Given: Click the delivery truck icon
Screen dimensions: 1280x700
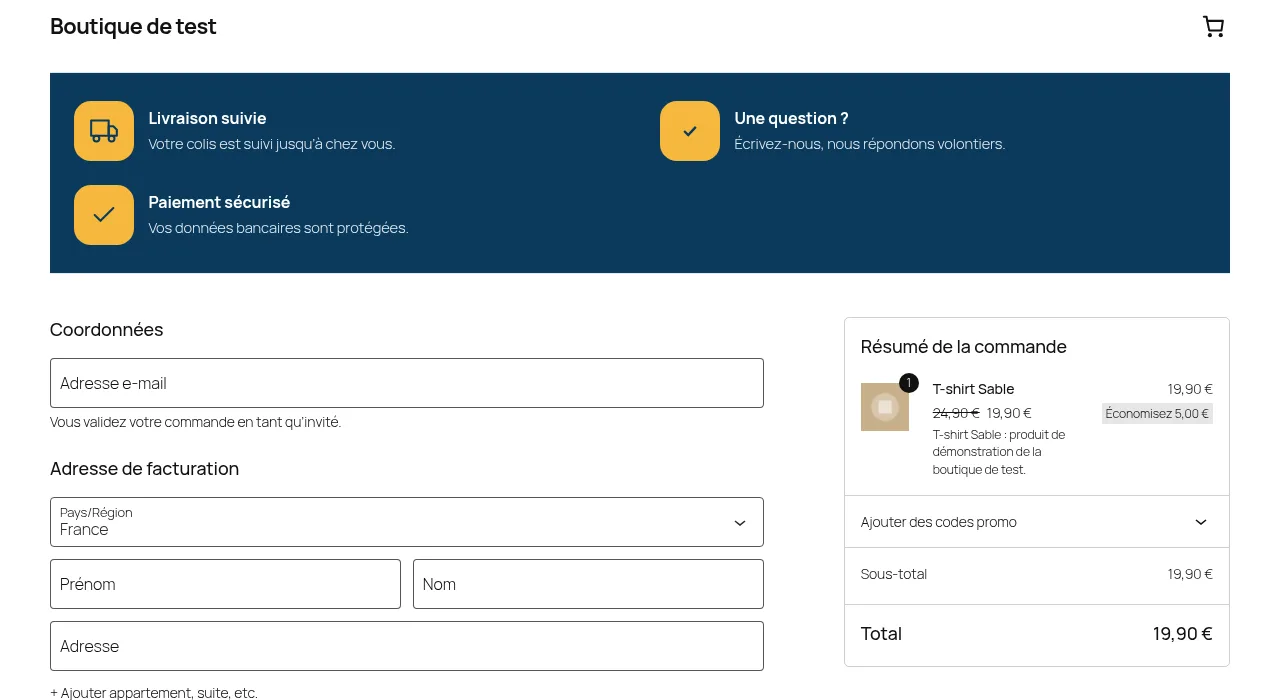Looking at the screenshot, I should [x=104, y=131].
